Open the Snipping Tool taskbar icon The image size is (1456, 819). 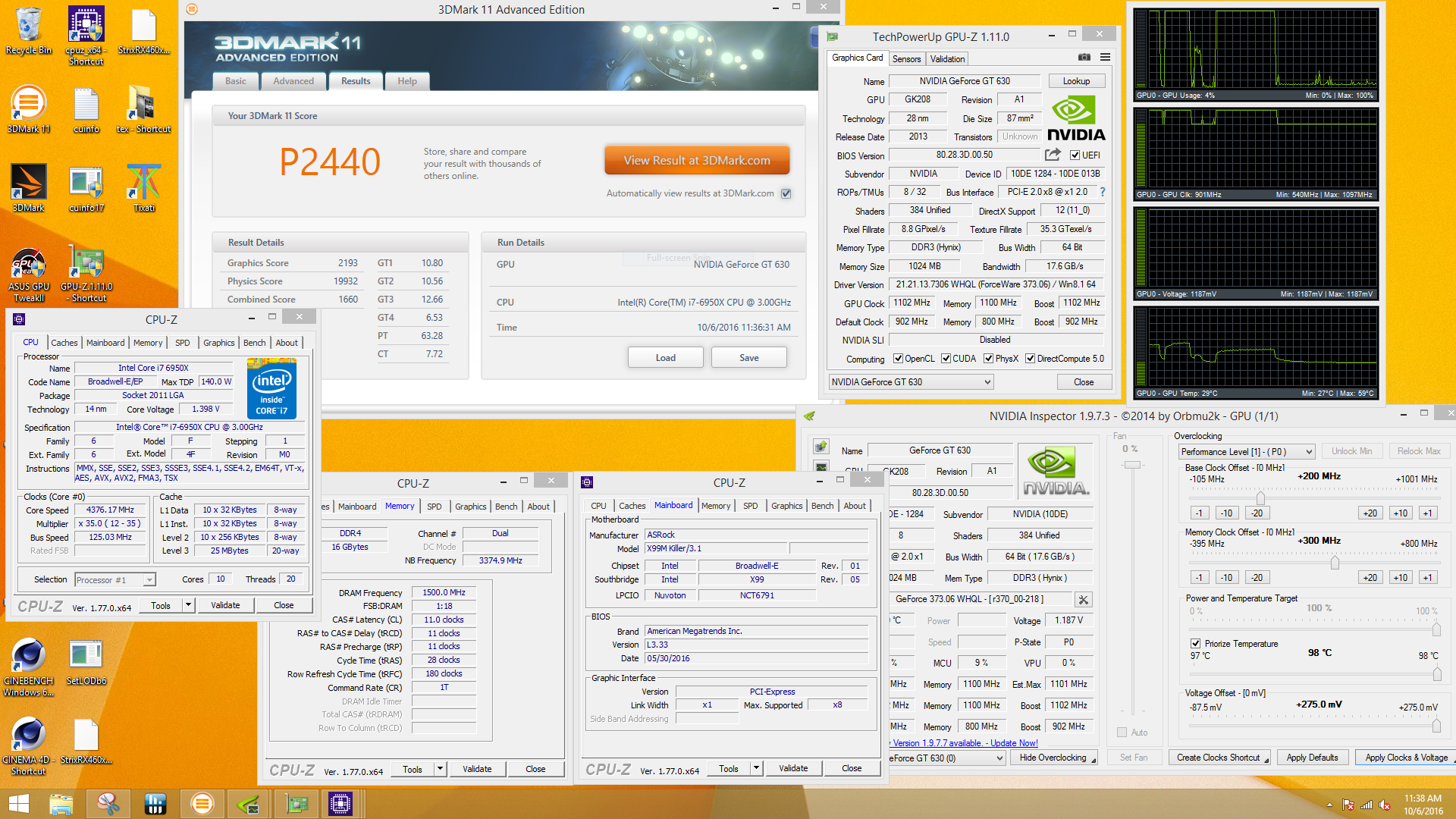pyautogui.click(x=108, y=804)
